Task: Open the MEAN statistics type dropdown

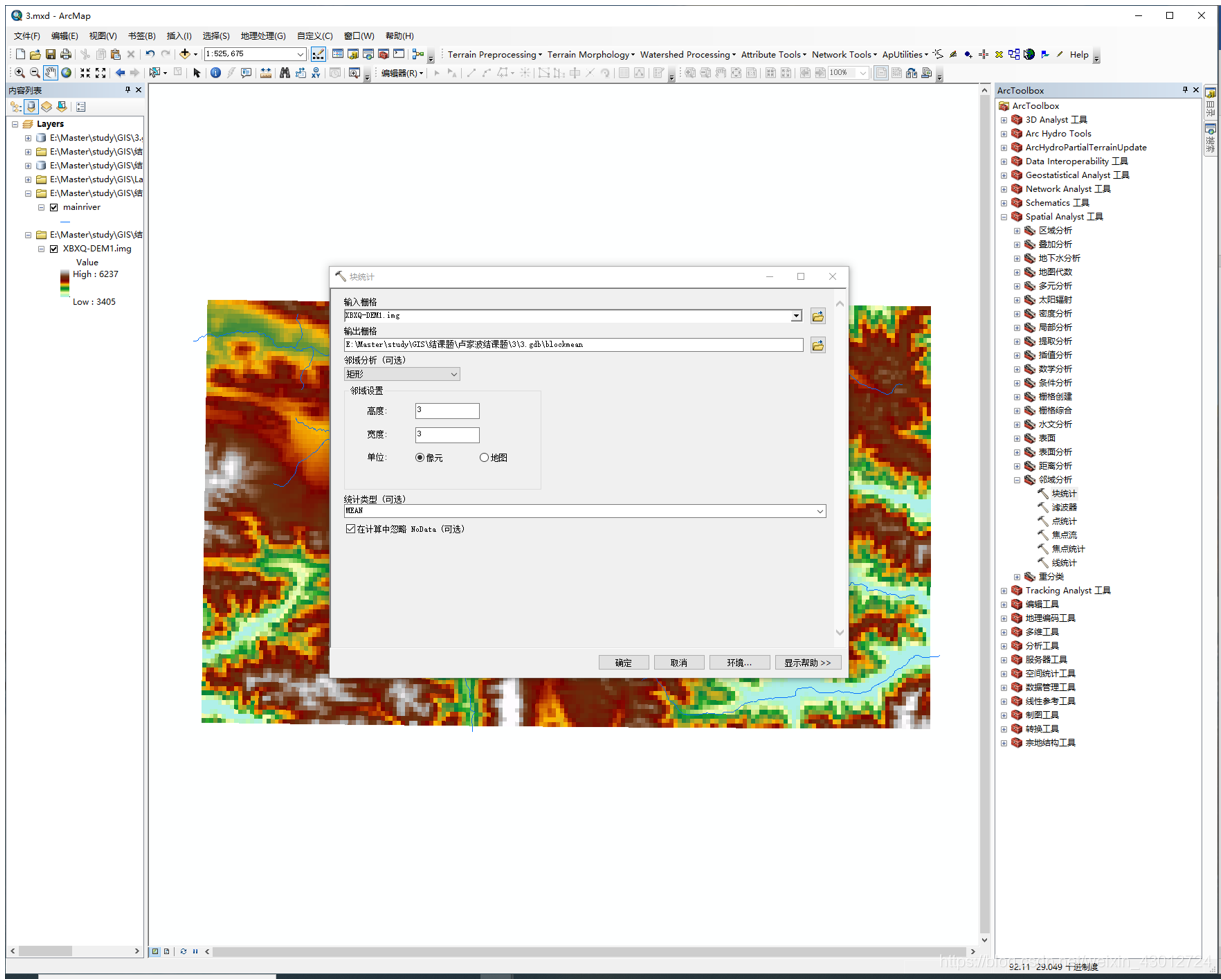Action: coord(820,511)
